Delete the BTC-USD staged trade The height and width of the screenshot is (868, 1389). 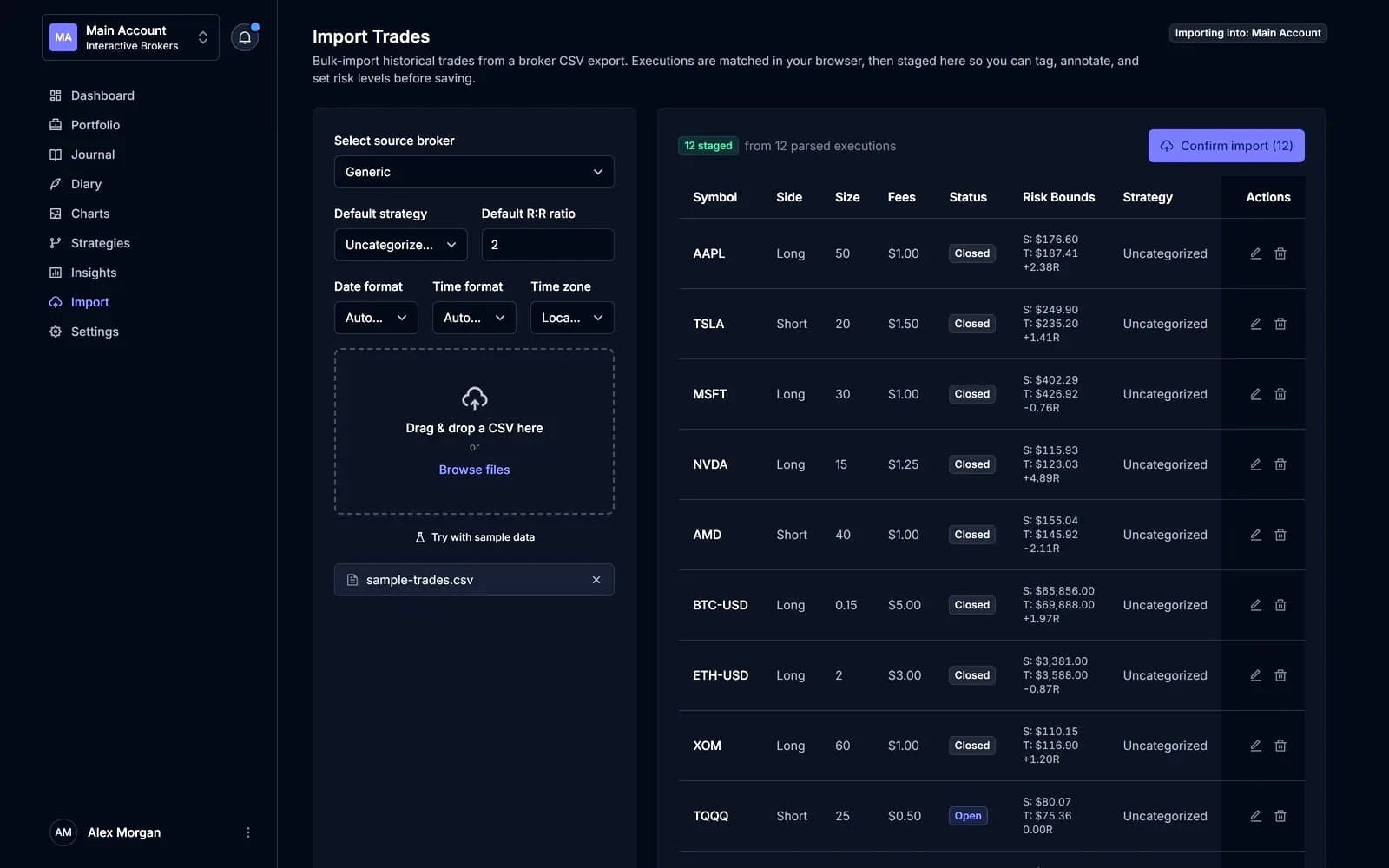[x=1280, y=605]
